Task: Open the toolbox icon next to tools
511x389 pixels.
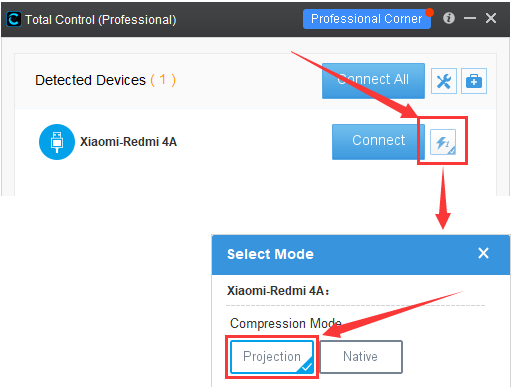Action: (474, 81)
